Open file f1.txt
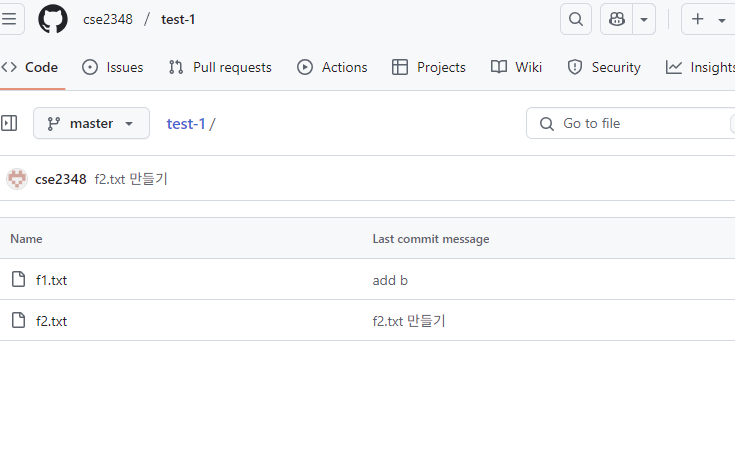The height and width of the screenshot is (458, 735). click(52, 280)
